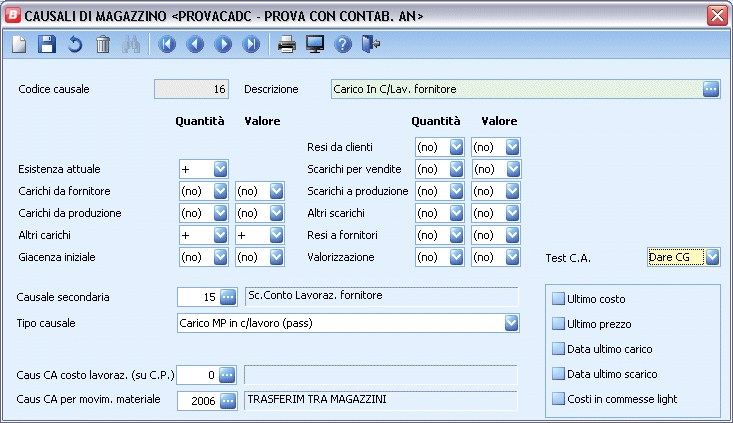Viewport: 733px width, 423px height.
Task: Expand the Scarichi a produzione Quantità dropdown
Action: pos(456,191)
